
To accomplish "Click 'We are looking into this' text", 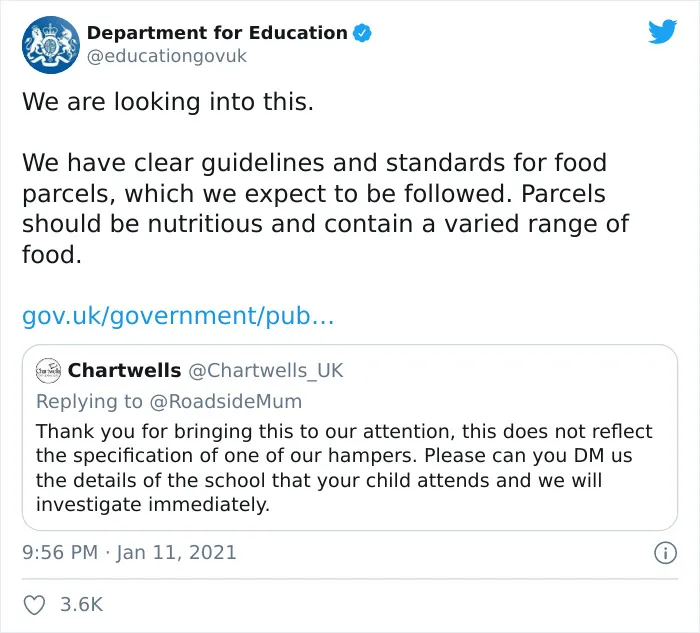I will (x=168, y=102).
